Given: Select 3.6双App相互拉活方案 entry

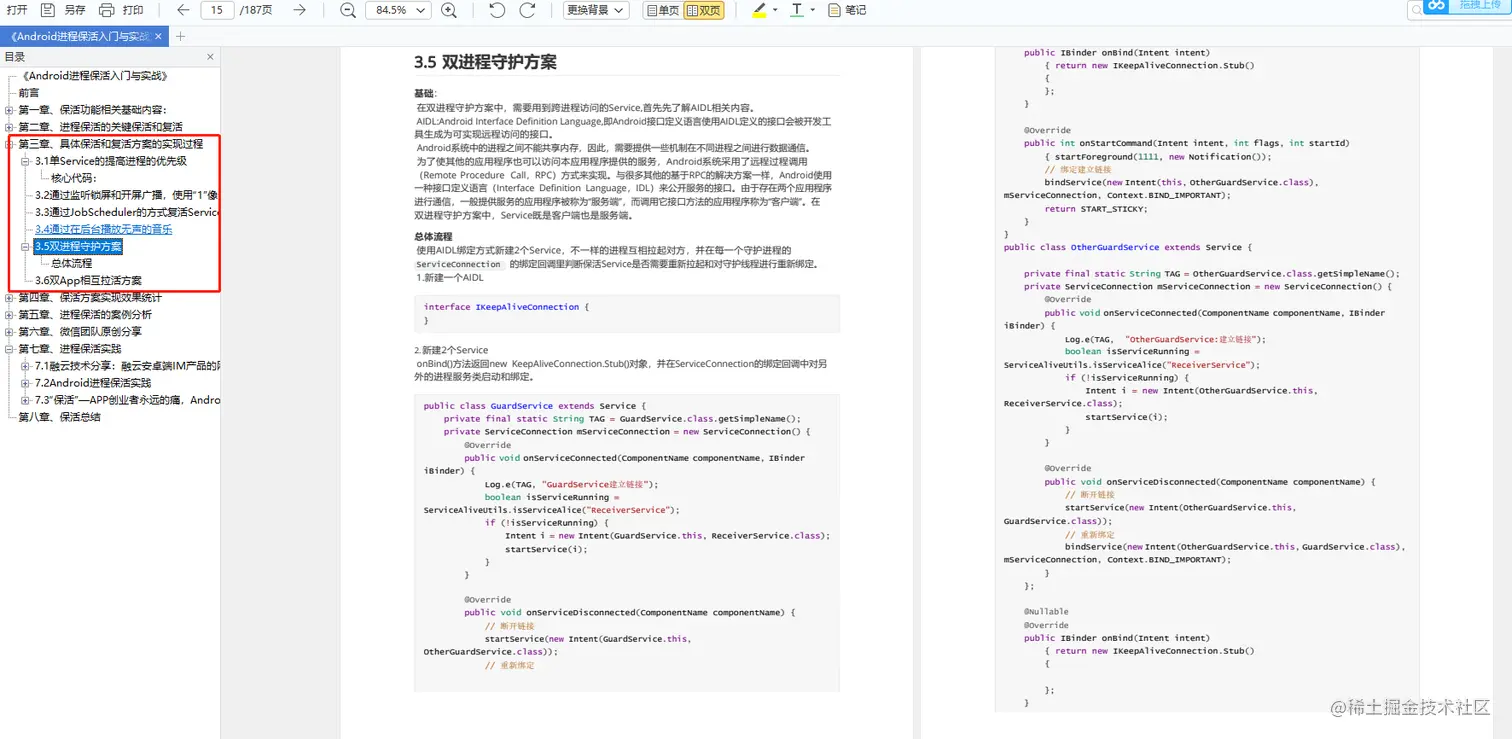Looking at the screenshot, I should 89,280.
